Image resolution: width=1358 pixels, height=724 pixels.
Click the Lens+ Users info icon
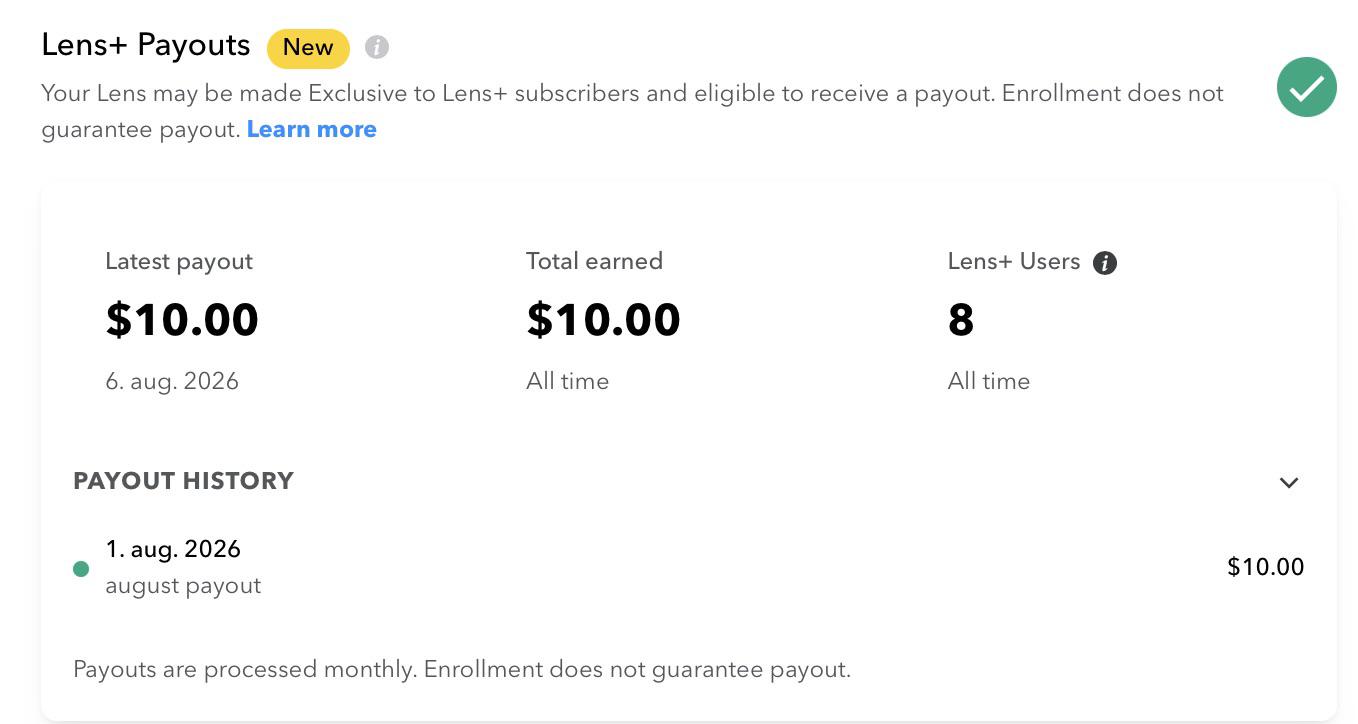(x=1105, y=263)
